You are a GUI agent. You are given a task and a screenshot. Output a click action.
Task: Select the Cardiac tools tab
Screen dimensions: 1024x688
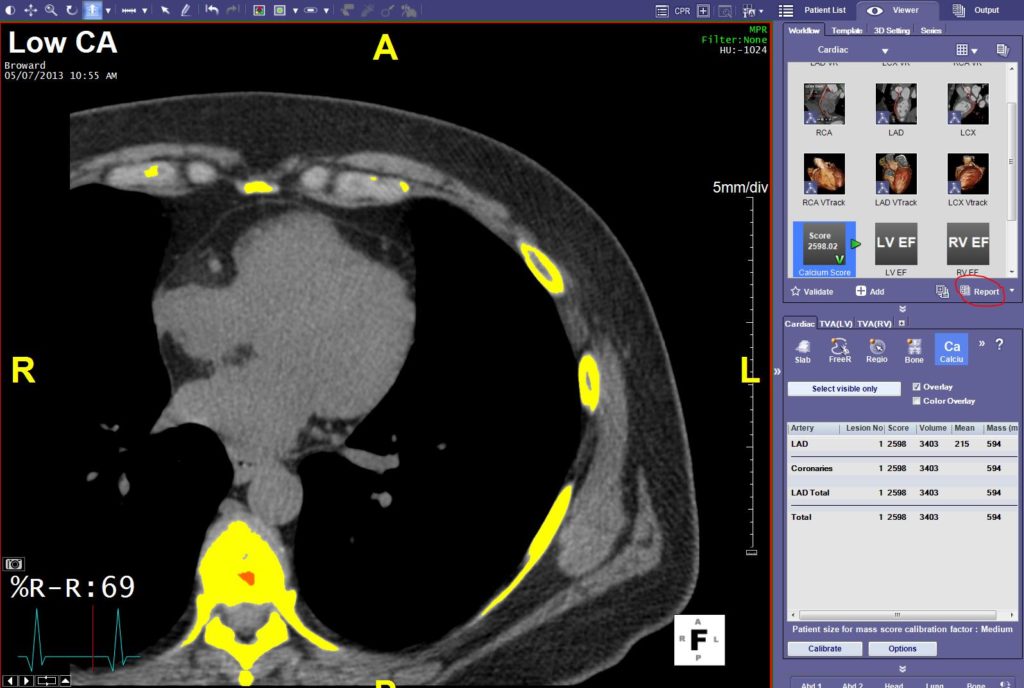799,323
